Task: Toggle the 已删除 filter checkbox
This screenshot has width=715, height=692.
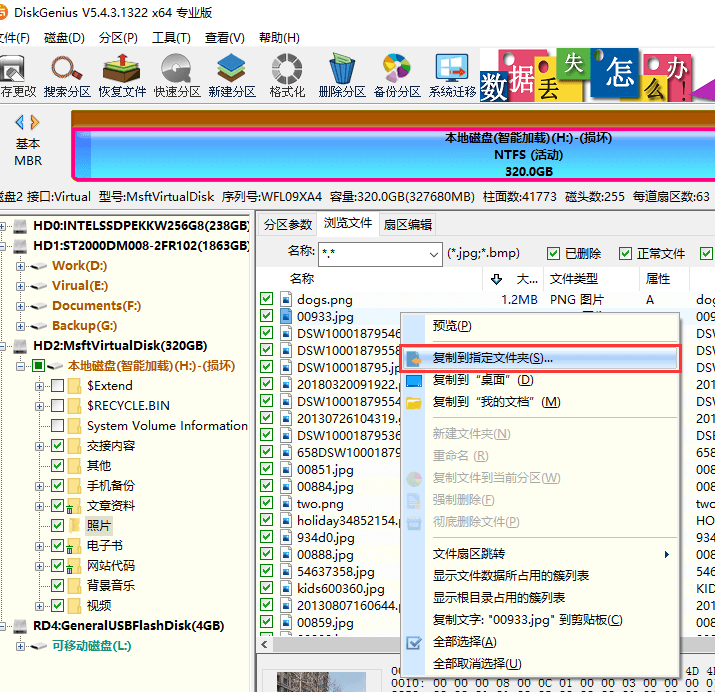Action: click(x=554, y=254)
